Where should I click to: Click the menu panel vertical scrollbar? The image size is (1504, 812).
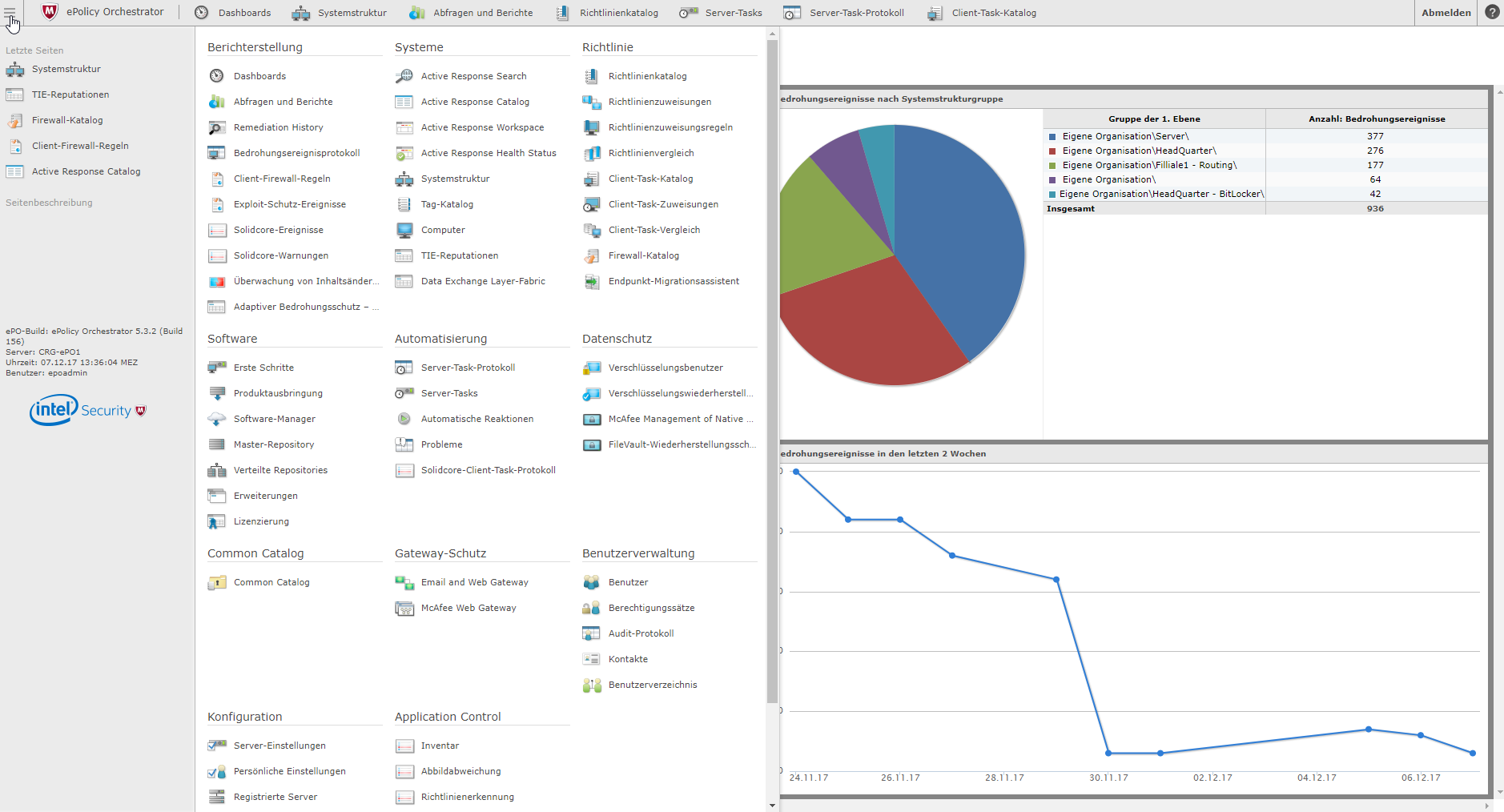pos(773,371)
